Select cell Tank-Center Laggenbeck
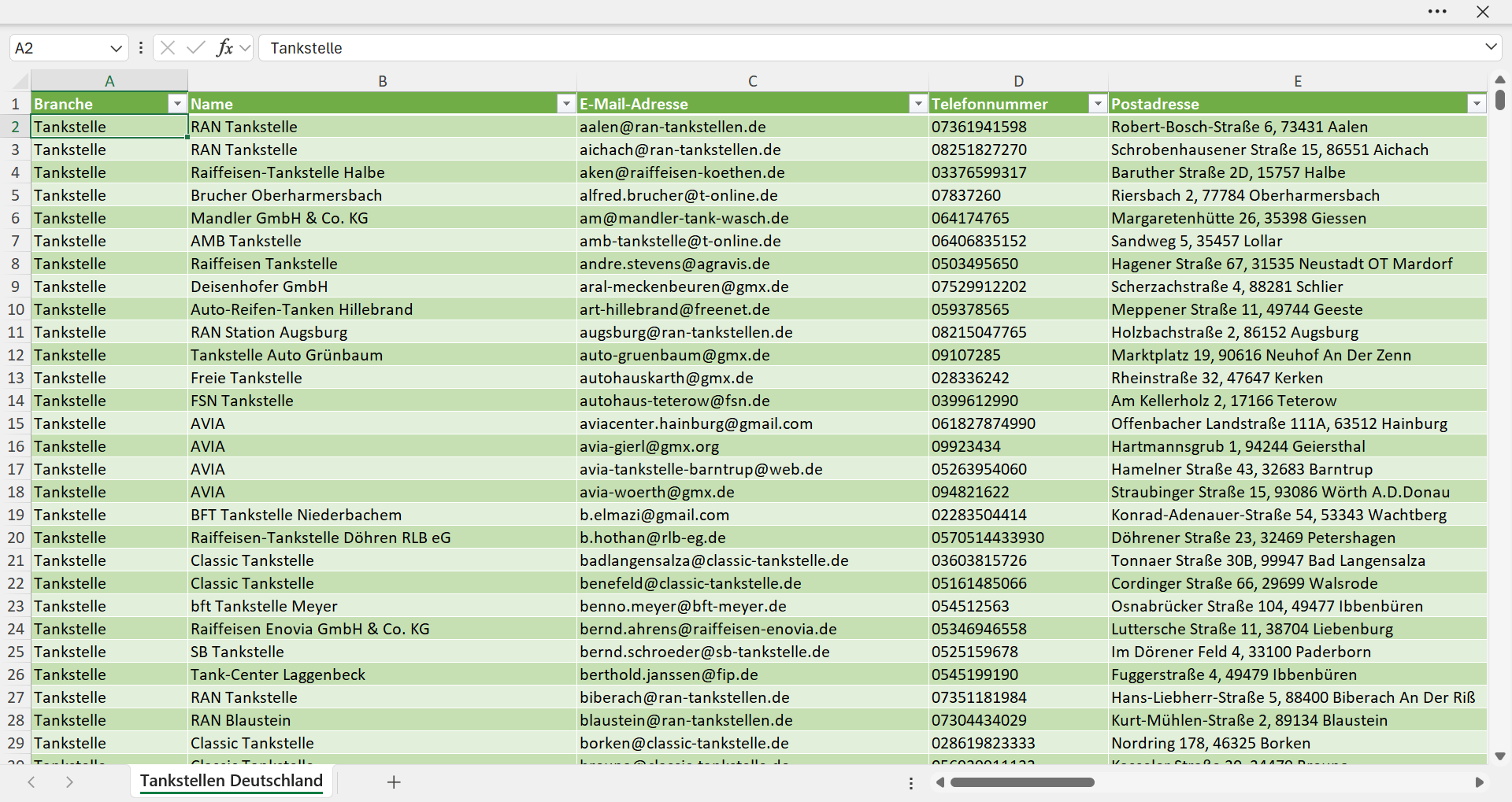The width and height of the screenshot is (1512, 802). click(383, 674)
